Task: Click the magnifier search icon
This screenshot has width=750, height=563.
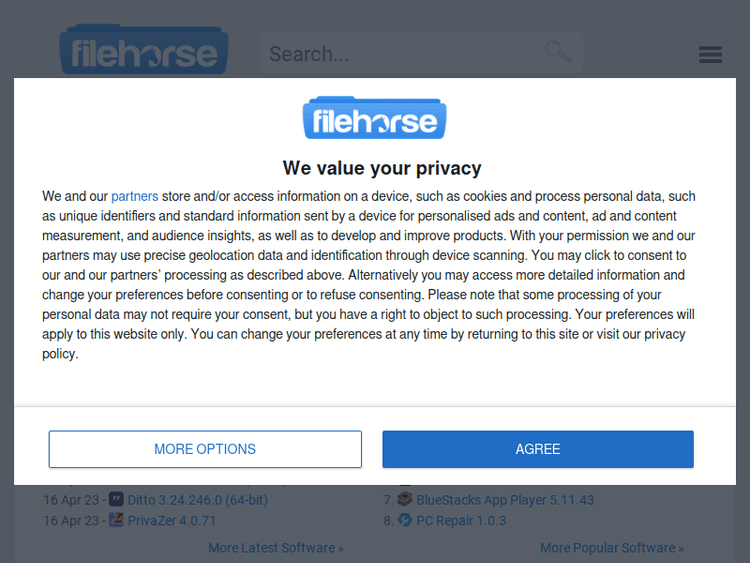Action: tap(558, 52)
